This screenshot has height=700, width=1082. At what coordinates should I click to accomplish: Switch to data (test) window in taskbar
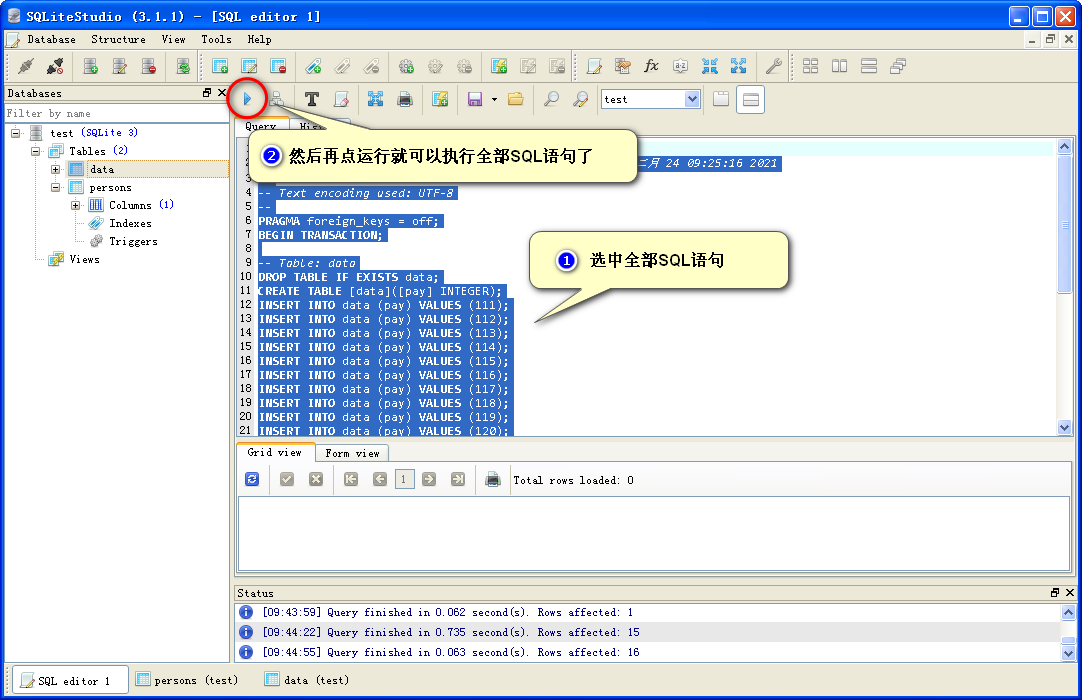307,680
